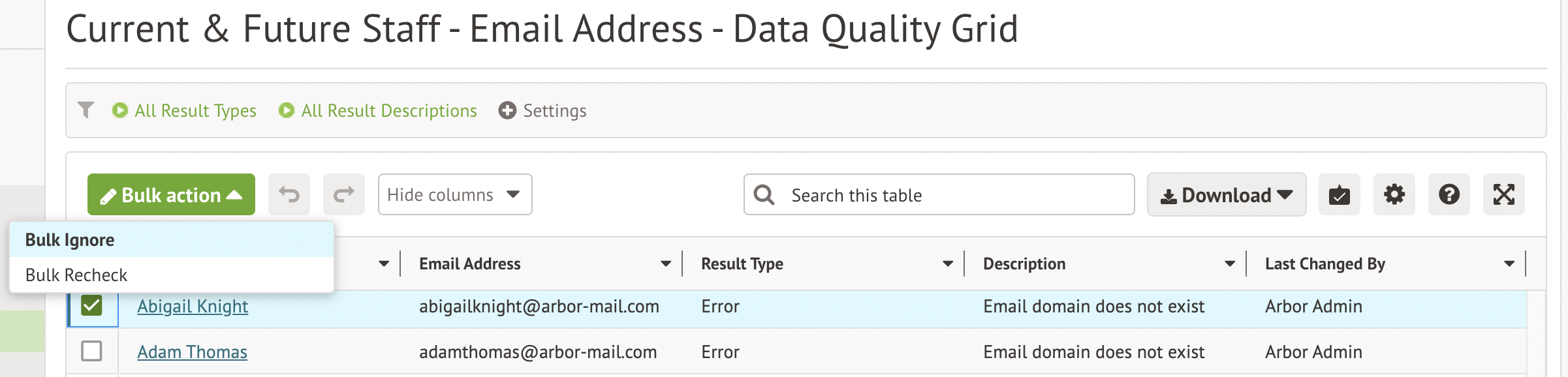Choose Bulk Recheck from the menu
This screenshot has height=377, width=1568.
(x=76, y=275)
